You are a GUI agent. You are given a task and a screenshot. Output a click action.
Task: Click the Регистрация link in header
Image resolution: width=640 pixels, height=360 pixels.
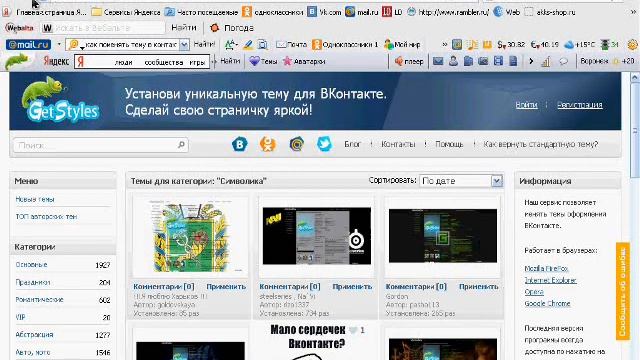pos(580,105)
